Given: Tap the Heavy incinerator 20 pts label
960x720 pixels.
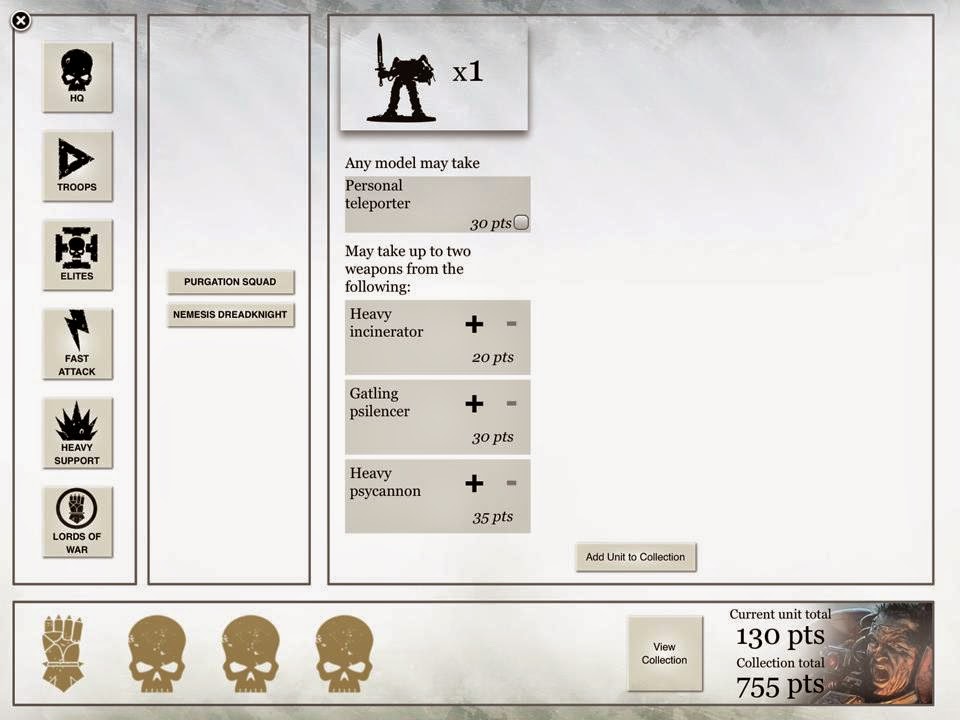Looking at the screenshot, I should pyautogui.click(x=493, y=358).
